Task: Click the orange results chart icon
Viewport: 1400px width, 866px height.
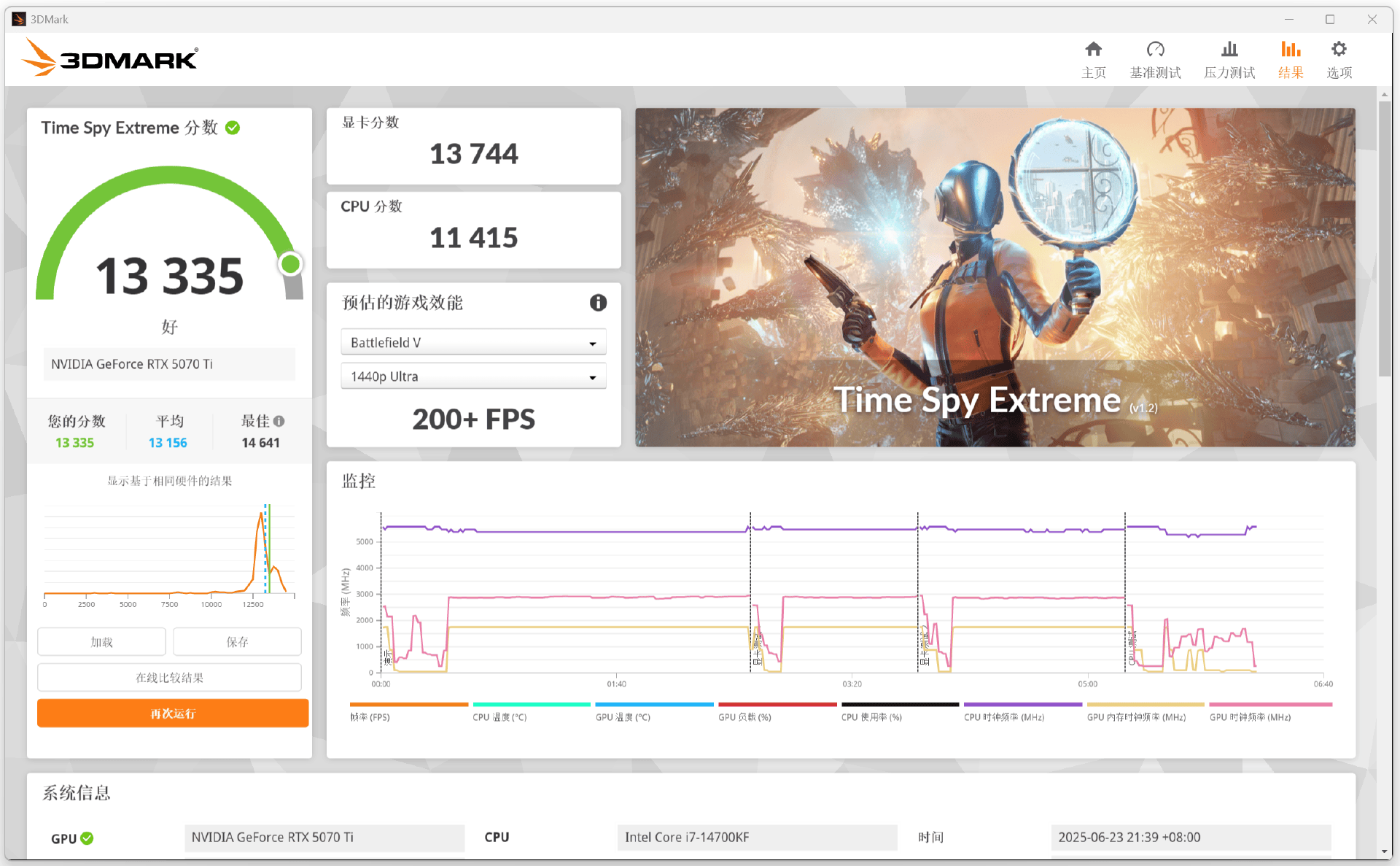Action: click(1291, 49)
